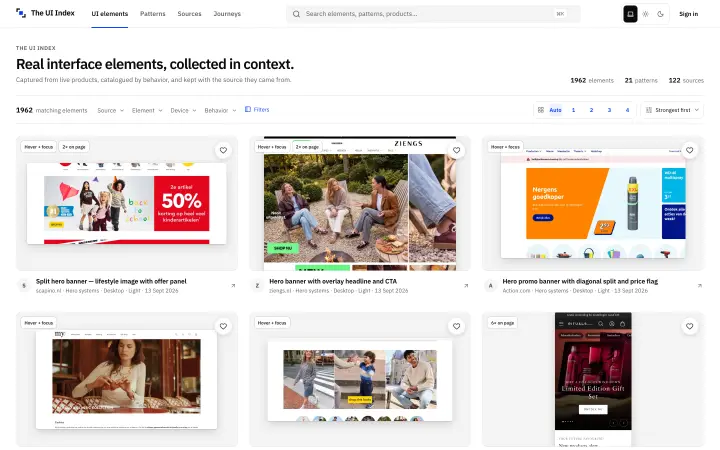720x450 pixels.
Task: Switch to light theme sun icon
Action: [646, 14]
